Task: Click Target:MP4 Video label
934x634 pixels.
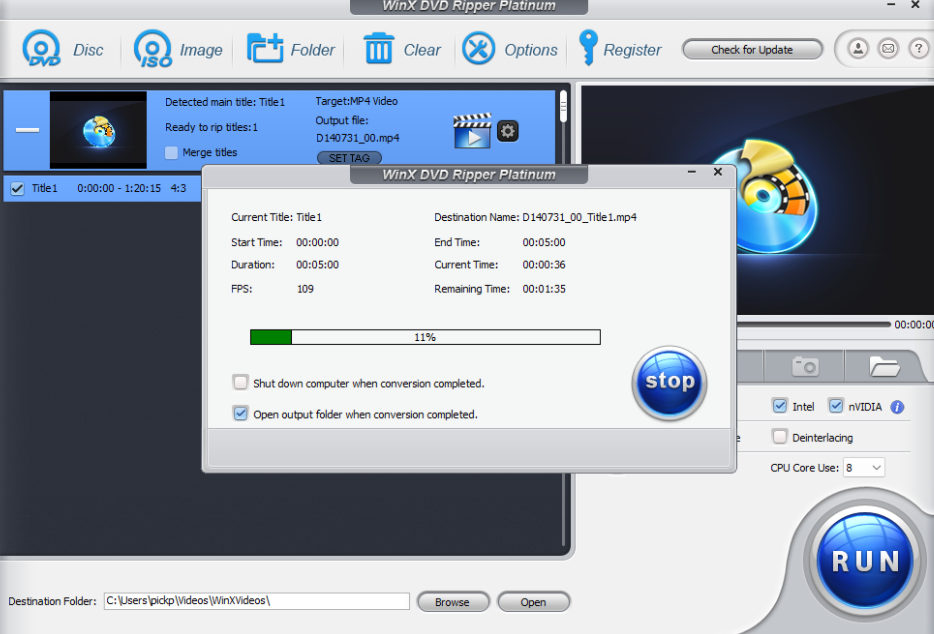Action: pyautogui.click(x=356, y=101)
